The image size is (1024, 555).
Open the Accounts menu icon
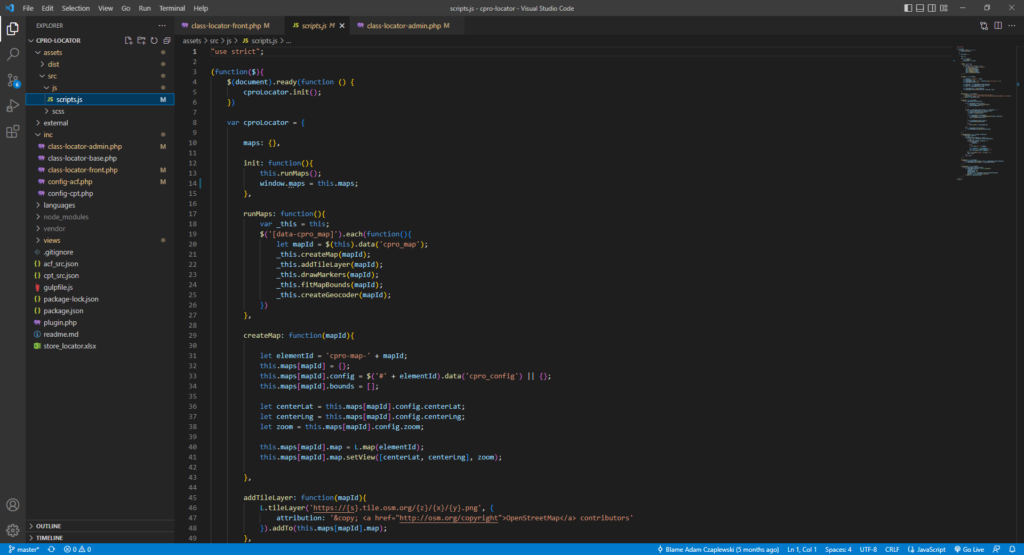tap(12, 505)
